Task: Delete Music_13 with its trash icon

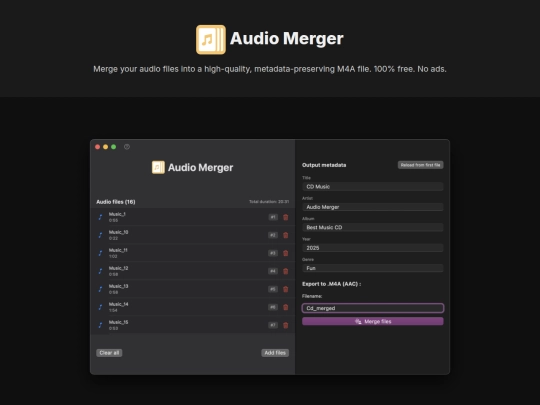Action: [285, 289]
